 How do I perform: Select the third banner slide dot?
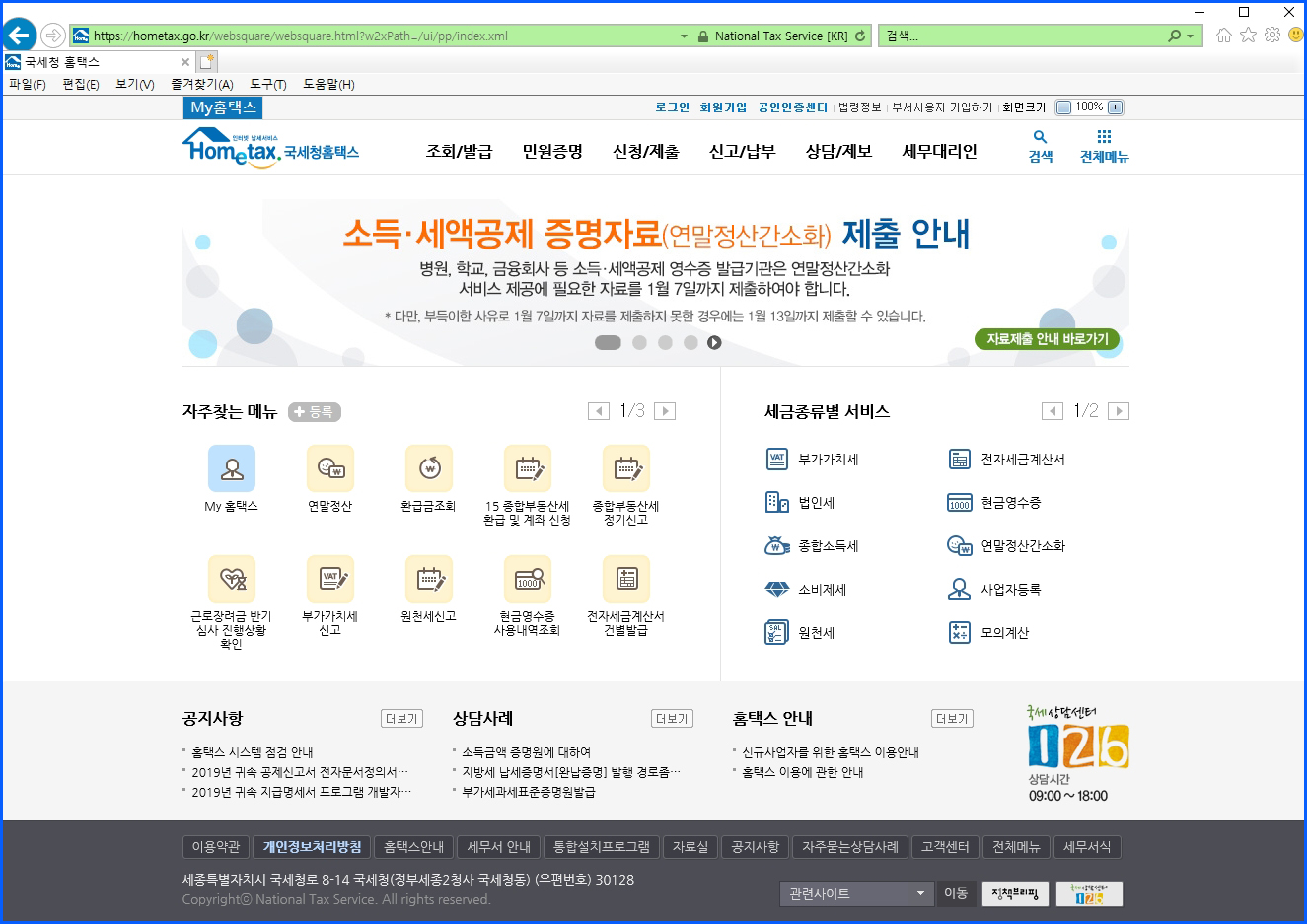tap(665, 342)
